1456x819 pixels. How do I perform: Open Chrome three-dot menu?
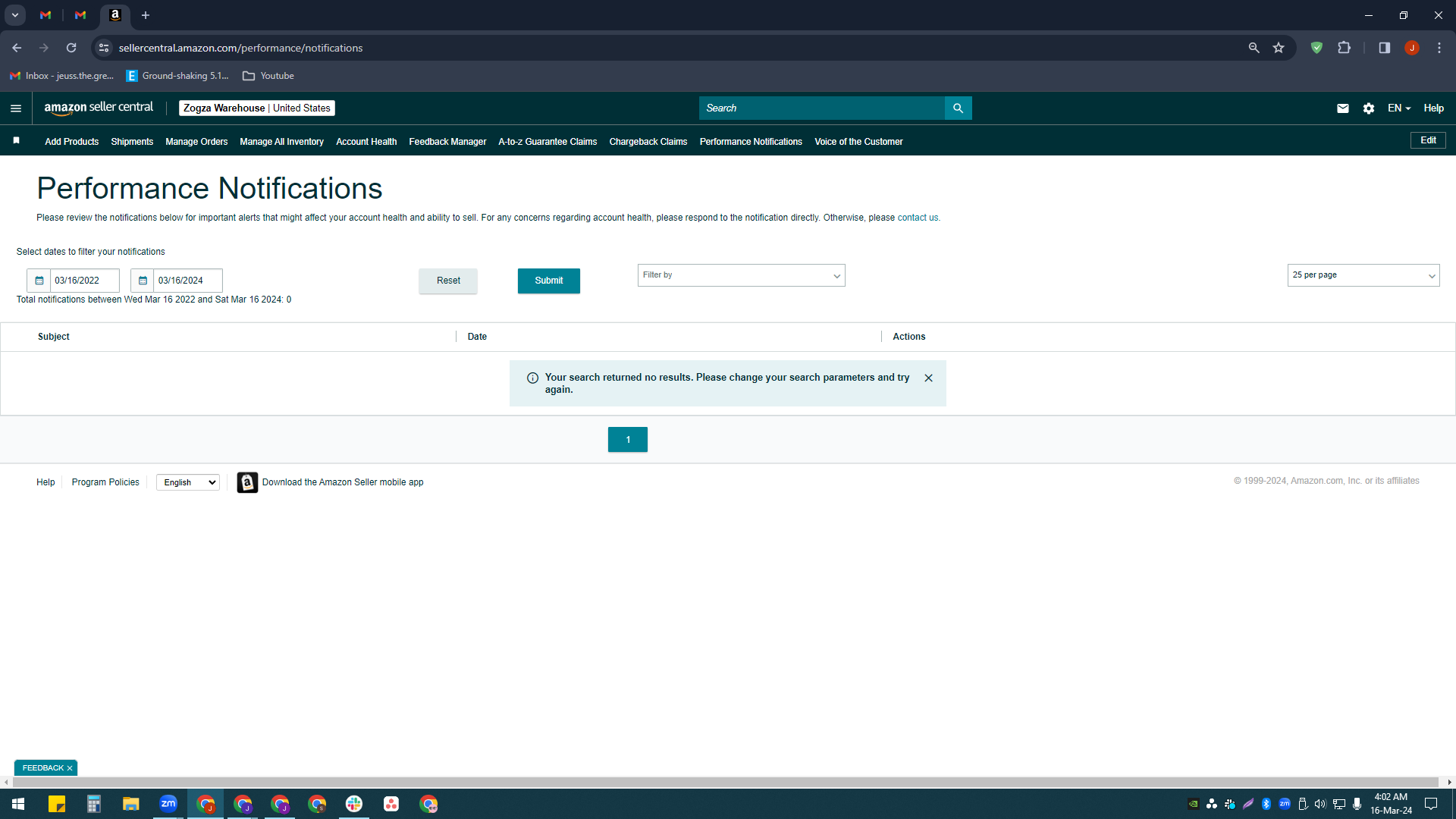pos(1439,48)
